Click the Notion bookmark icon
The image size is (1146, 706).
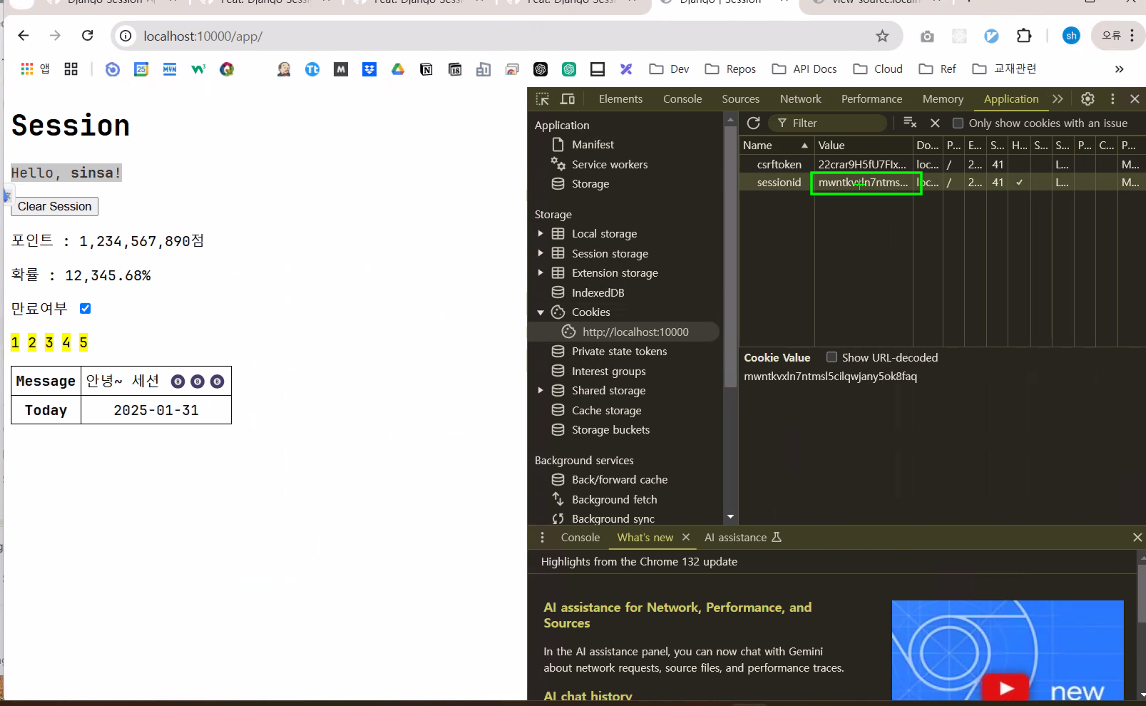pos(426,69)
